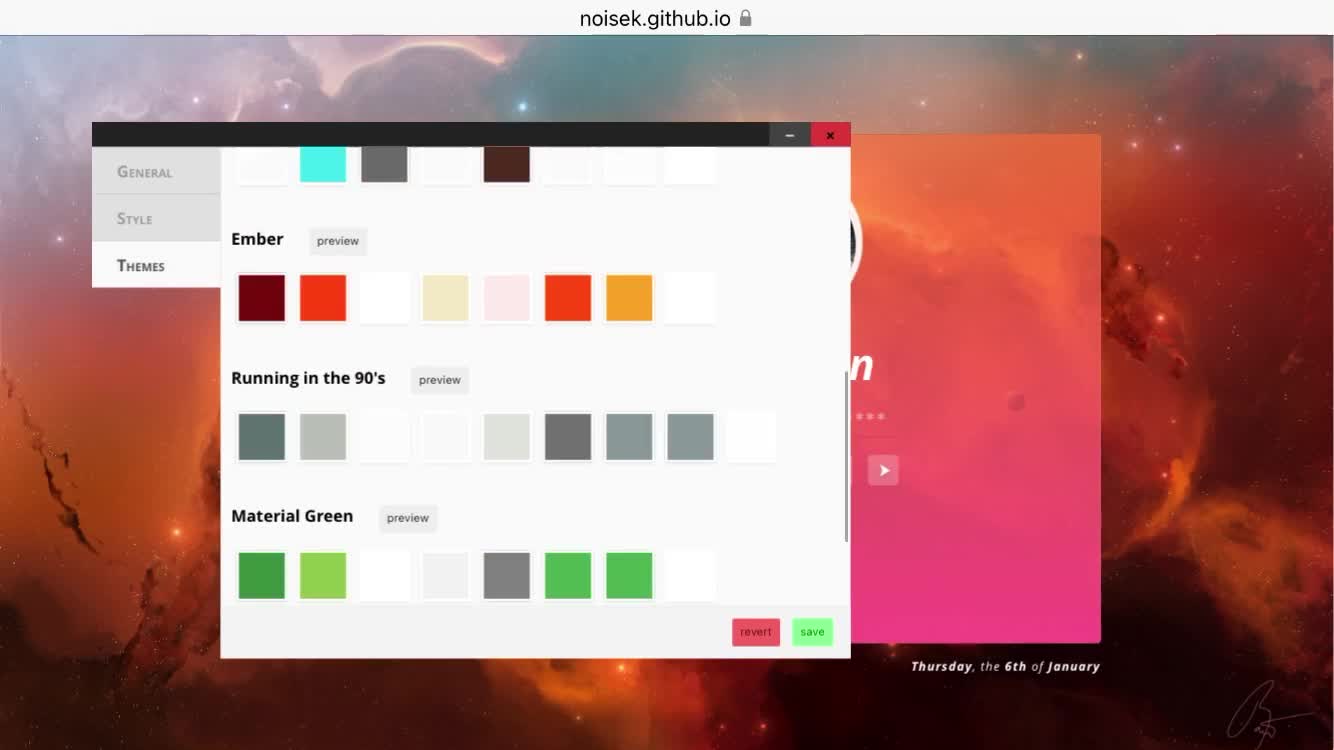Select the light green Material Green swatch
1334x750 pixels.
(x=322, y=575)
